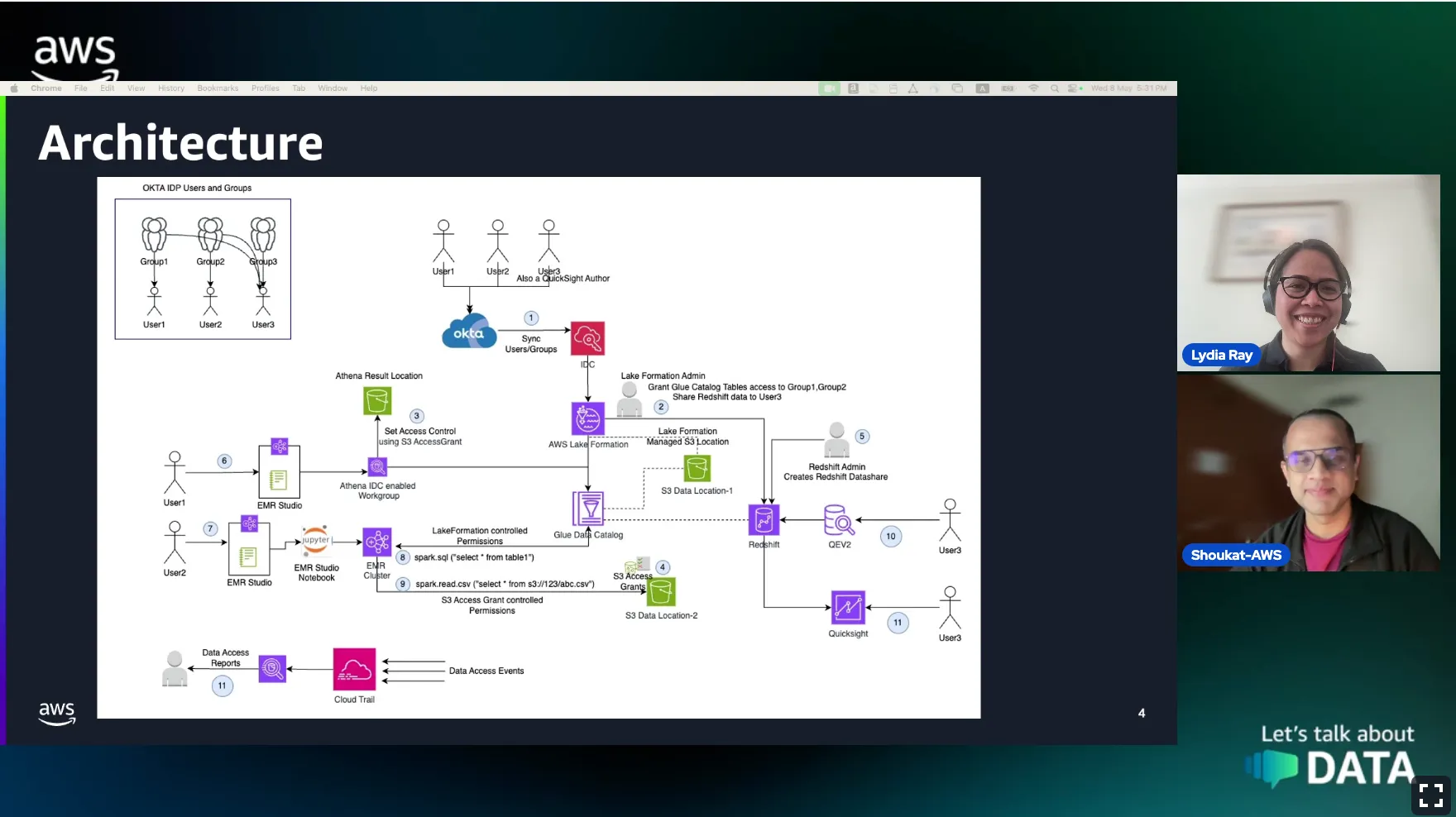The height and width of the screenshot is (817, 1456).
Task: Select the purple Redshift service icon
Action: [x=764, y=520]
